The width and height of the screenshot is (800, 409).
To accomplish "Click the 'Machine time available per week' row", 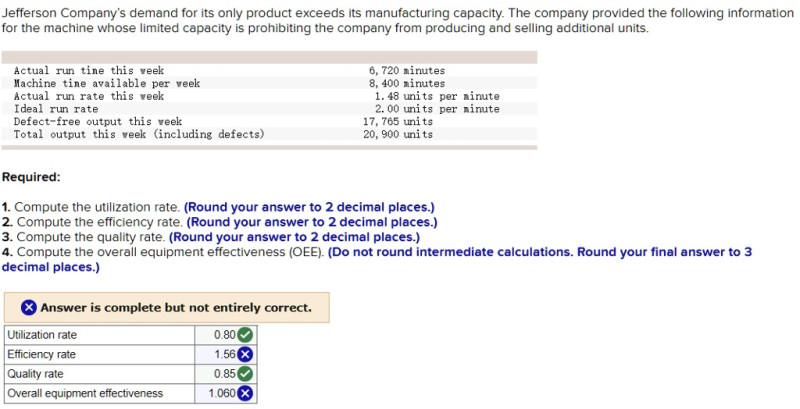I will pyautogui.click(x=107, y=84).
